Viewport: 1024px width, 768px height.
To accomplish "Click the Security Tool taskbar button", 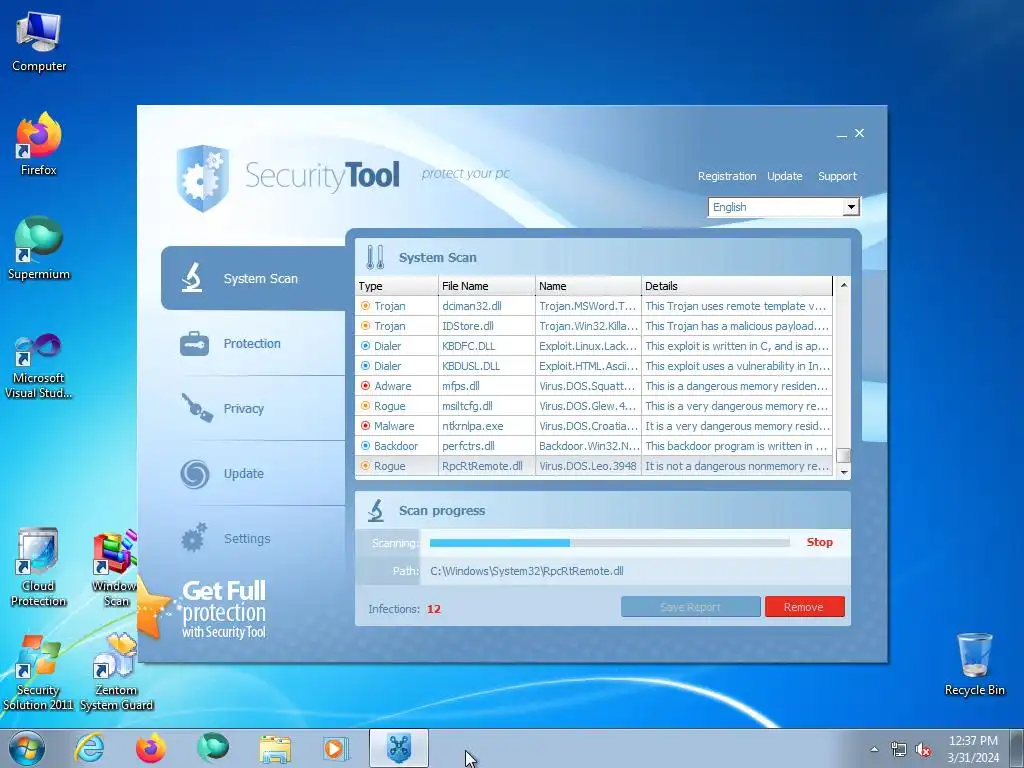I will point(399,748).
